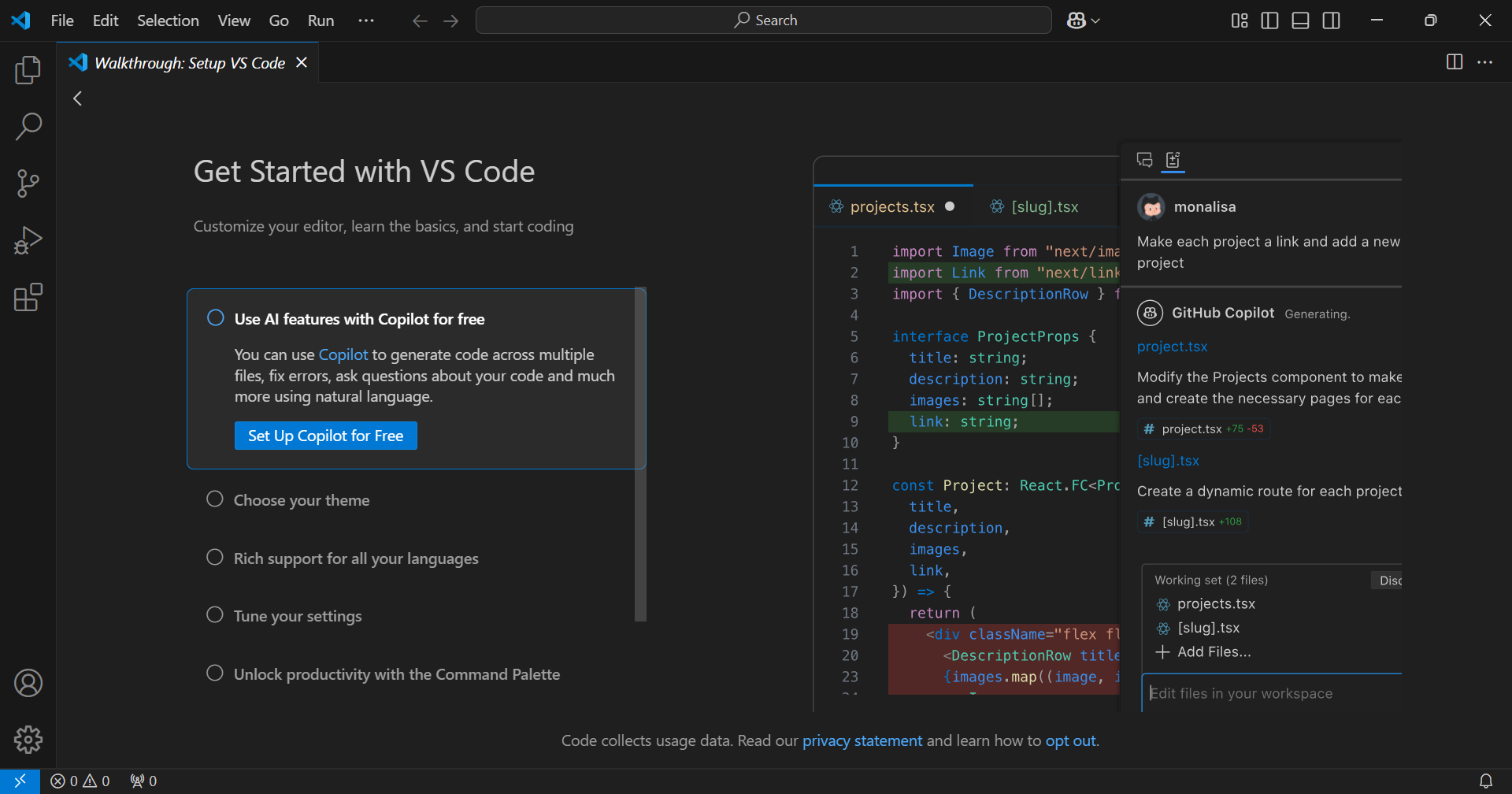Open the Manage gear icon
This screenshot has height=794, width=1512.
click(28, 740)
